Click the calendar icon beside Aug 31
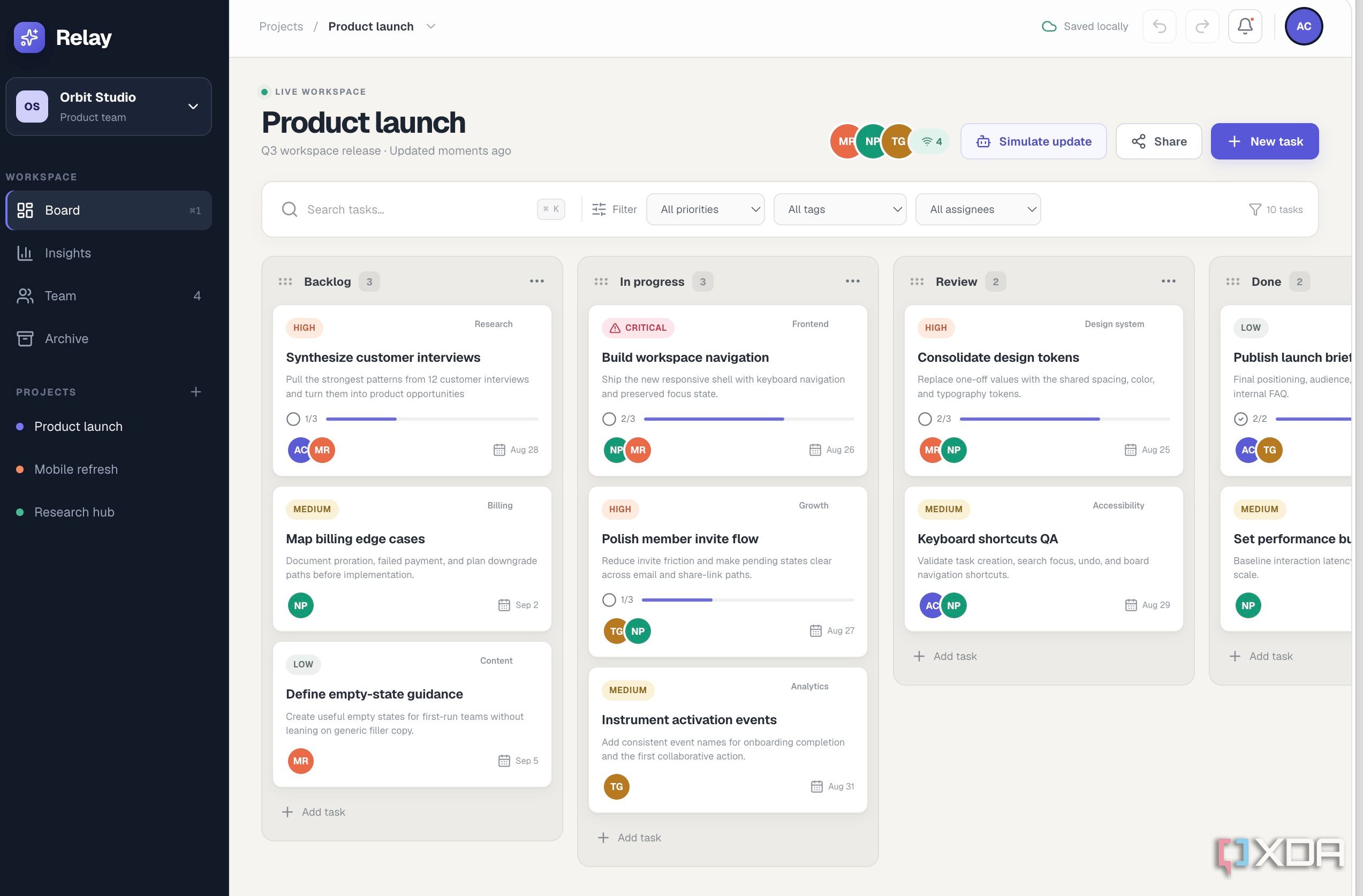The image size is (1363, 896). (x=816, y=787)
